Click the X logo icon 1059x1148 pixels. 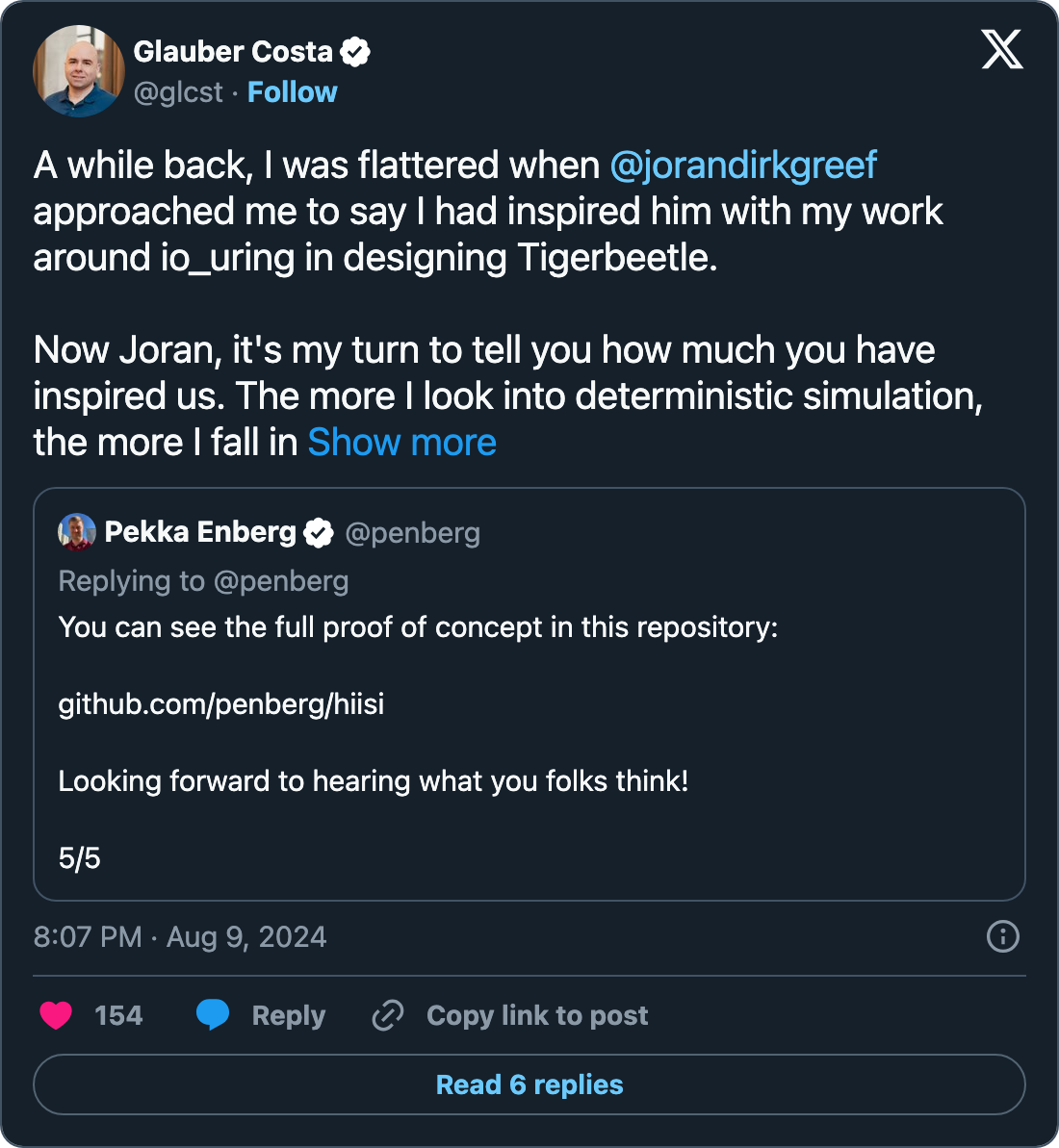[1002, 49]
